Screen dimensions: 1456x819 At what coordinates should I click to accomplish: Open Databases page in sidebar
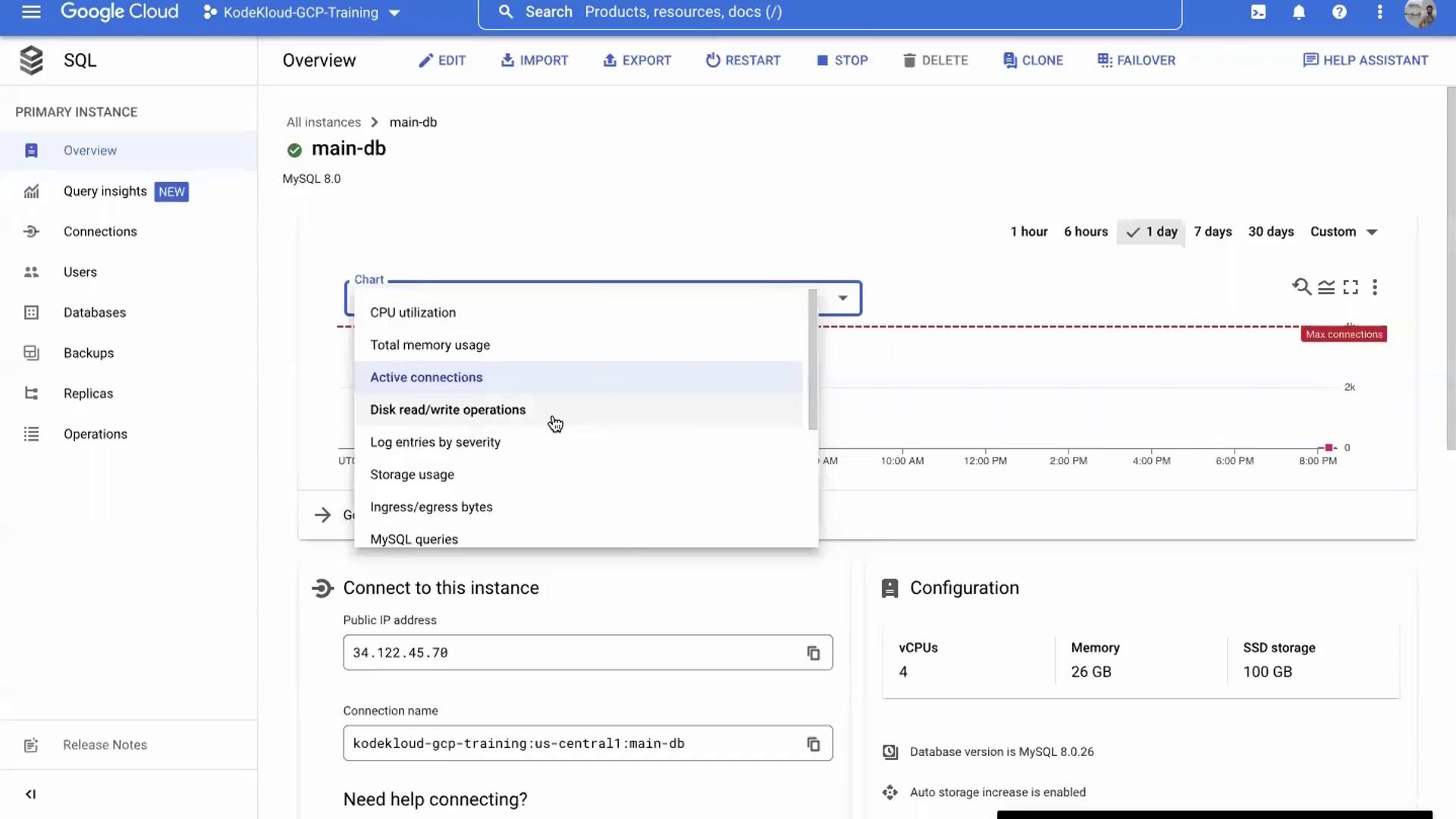pyautogui.click(x=128, y=313)
